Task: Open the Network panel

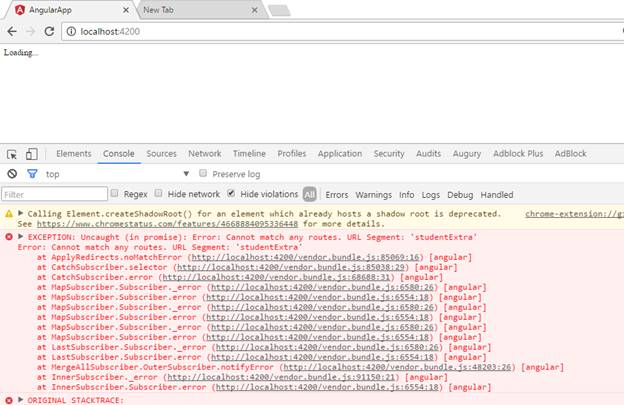Action: coord(205,154)
